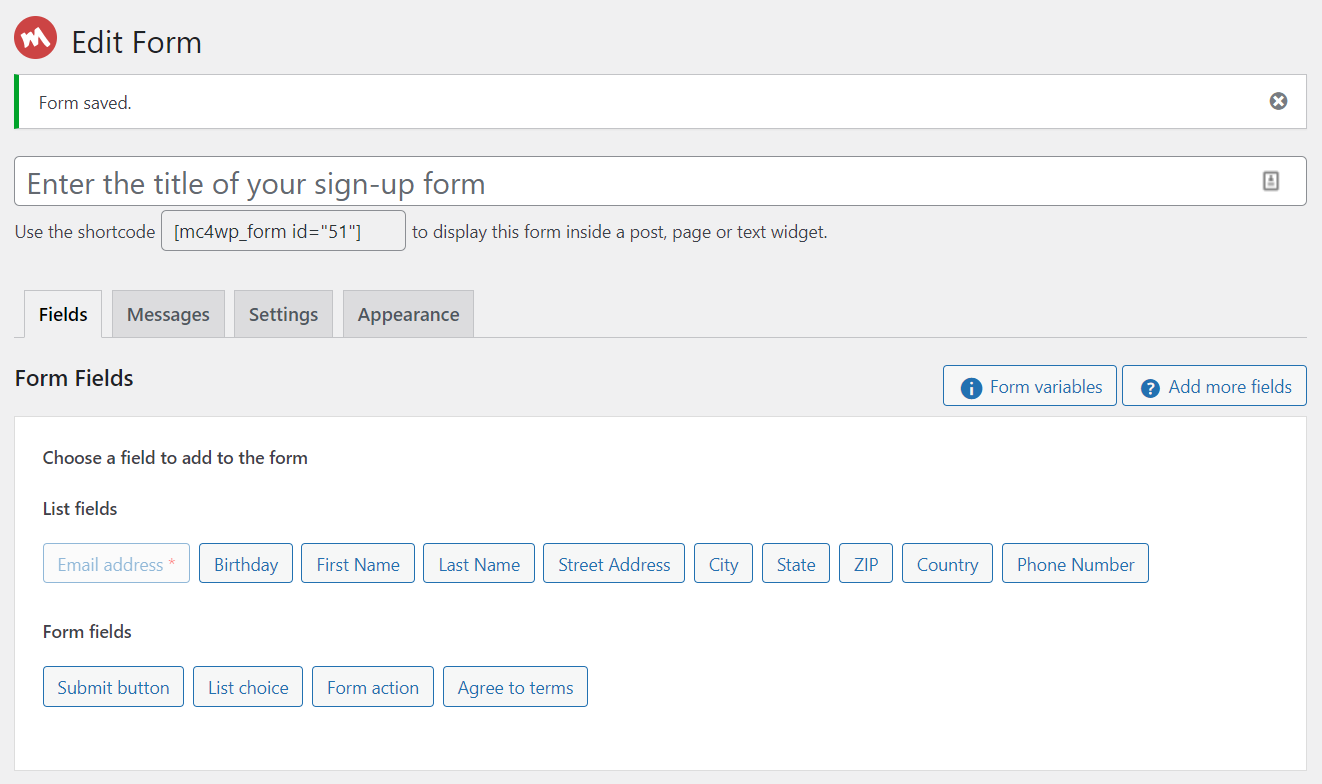This screenshot has height=784, width=1322.
Task: Add the Agree to terms field
Action: click(x=515, y=687)
